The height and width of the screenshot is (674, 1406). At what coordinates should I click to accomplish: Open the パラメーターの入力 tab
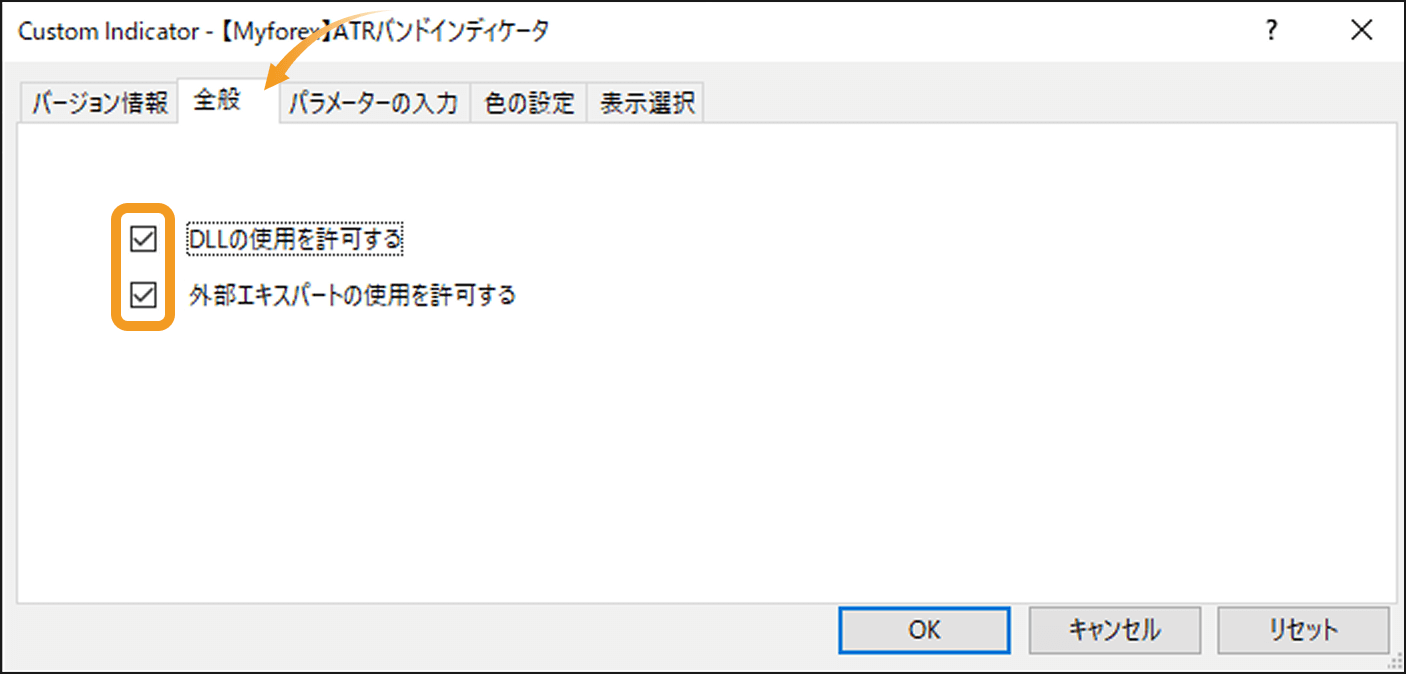tap(374, 101)
